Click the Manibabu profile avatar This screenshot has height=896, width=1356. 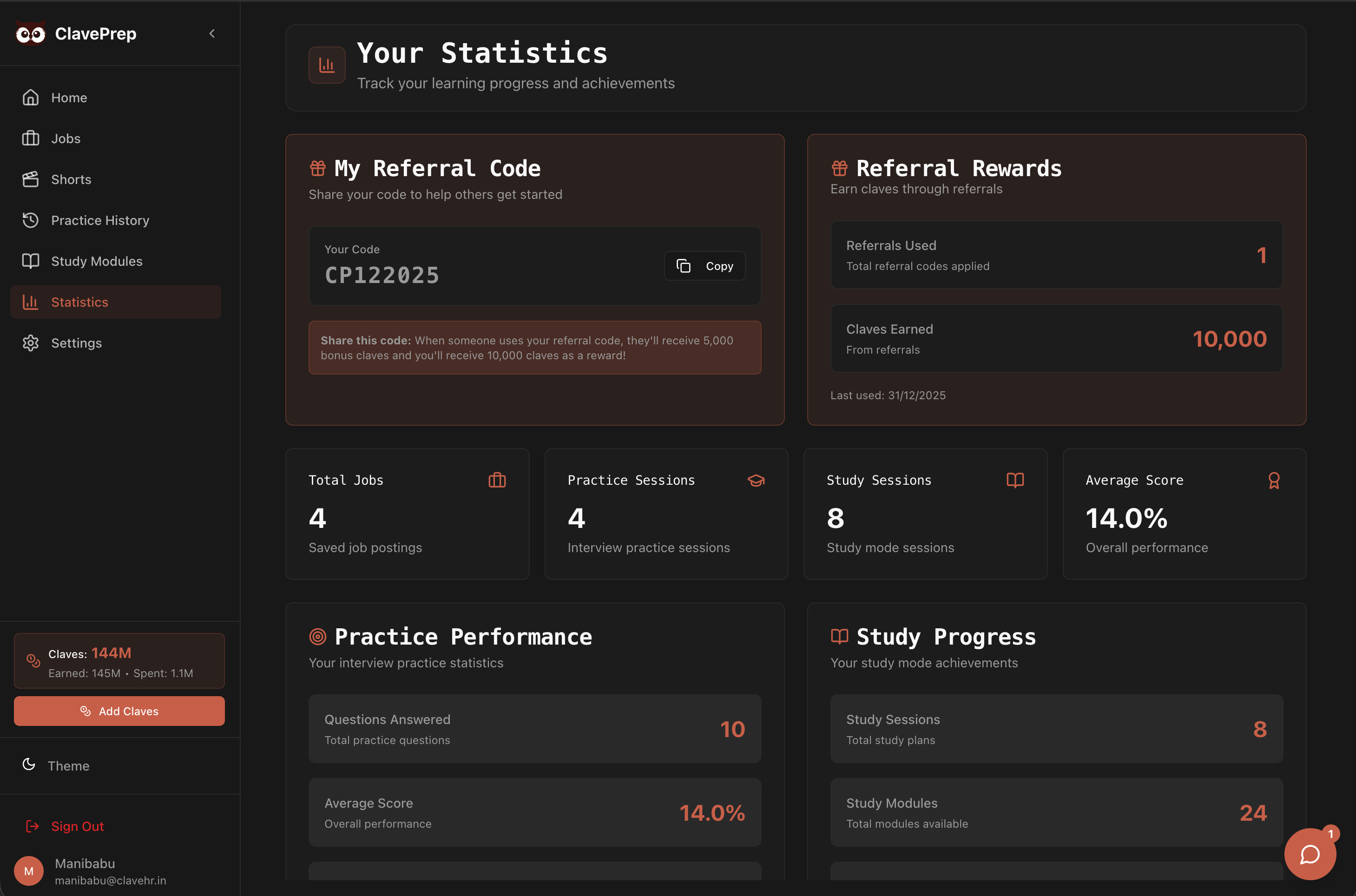28,871
